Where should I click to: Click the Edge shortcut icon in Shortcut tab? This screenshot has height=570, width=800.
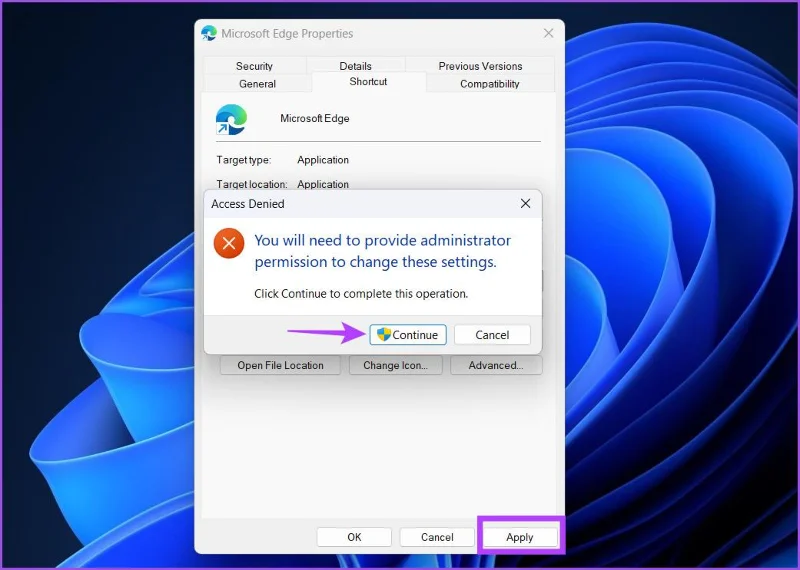click(231, 119)
